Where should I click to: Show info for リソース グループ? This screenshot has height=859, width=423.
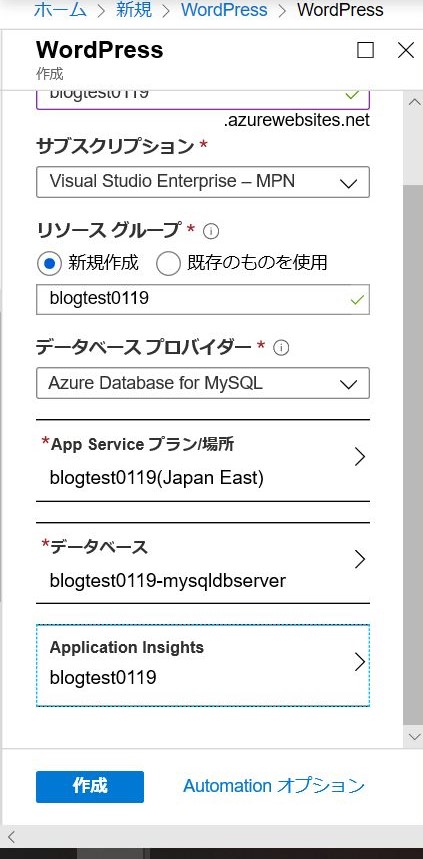211,232
